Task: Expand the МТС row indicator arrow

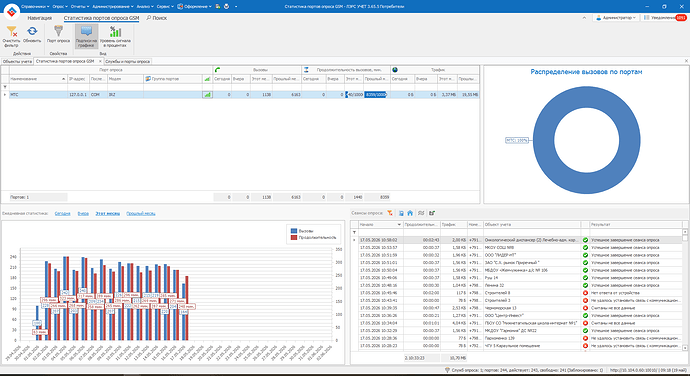Action: [x=5, y=95]
